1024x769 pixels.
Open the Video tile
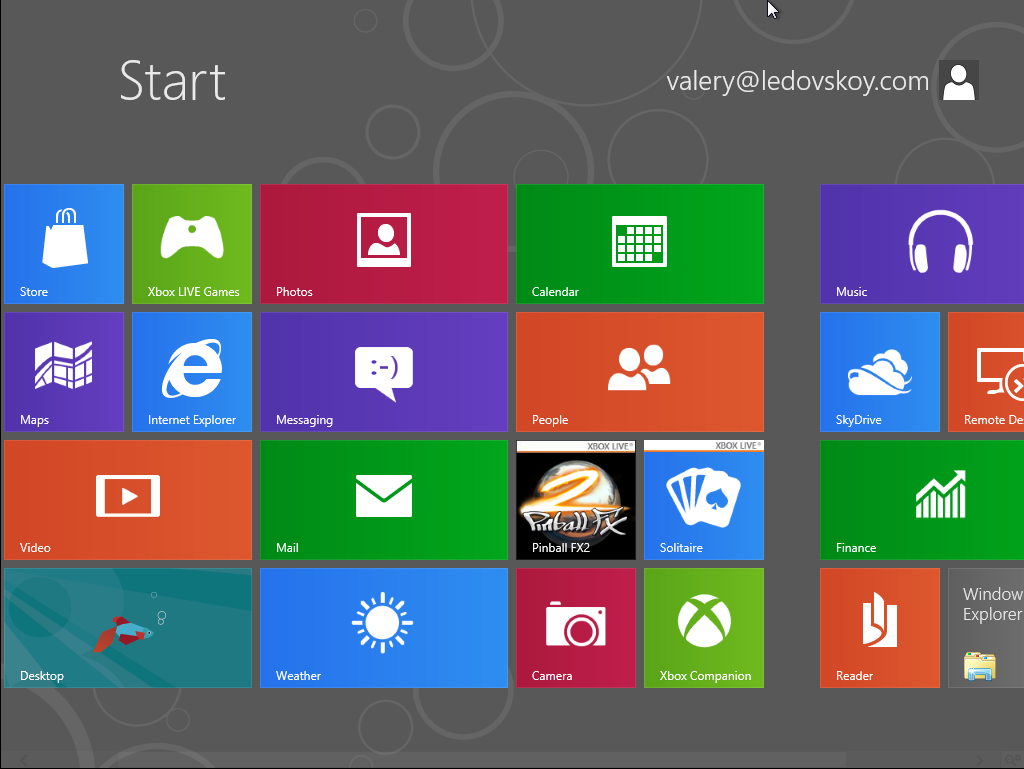(128, 499)
